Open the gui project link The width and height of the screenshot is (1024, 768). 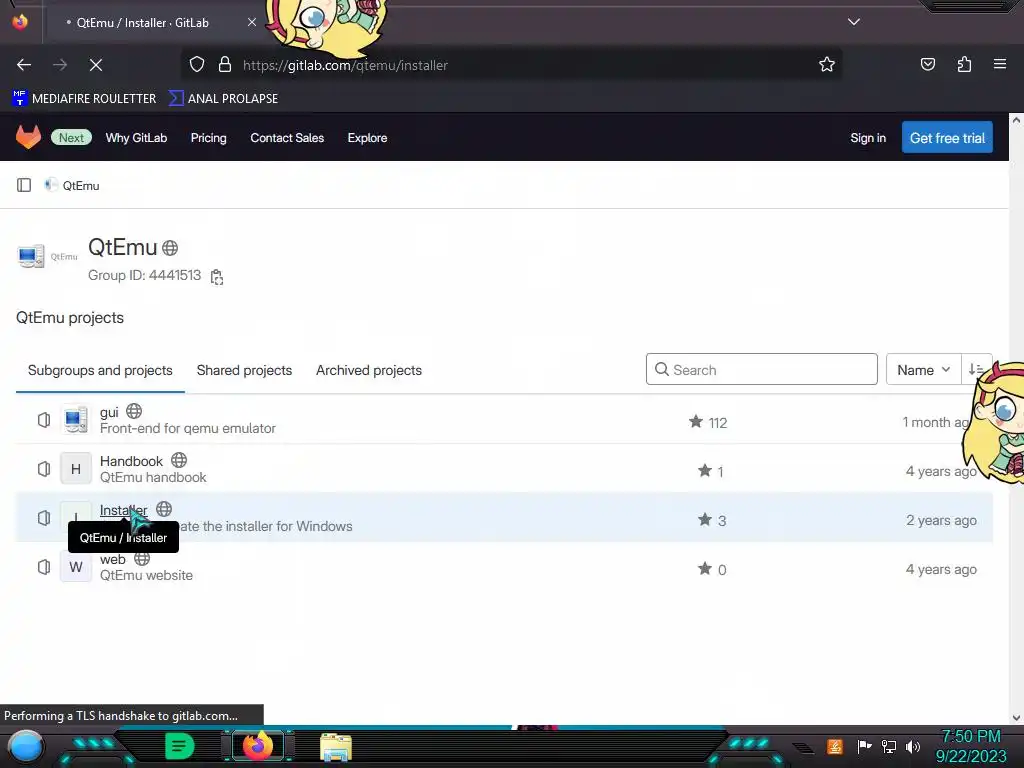point(109,412)
